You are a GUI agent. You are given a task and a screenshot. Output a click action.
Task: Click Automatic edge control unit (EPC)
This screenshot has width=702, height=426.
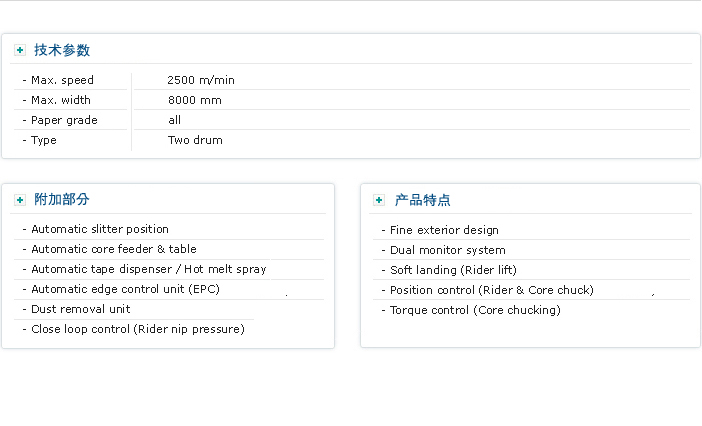click(x=125, y=289)
